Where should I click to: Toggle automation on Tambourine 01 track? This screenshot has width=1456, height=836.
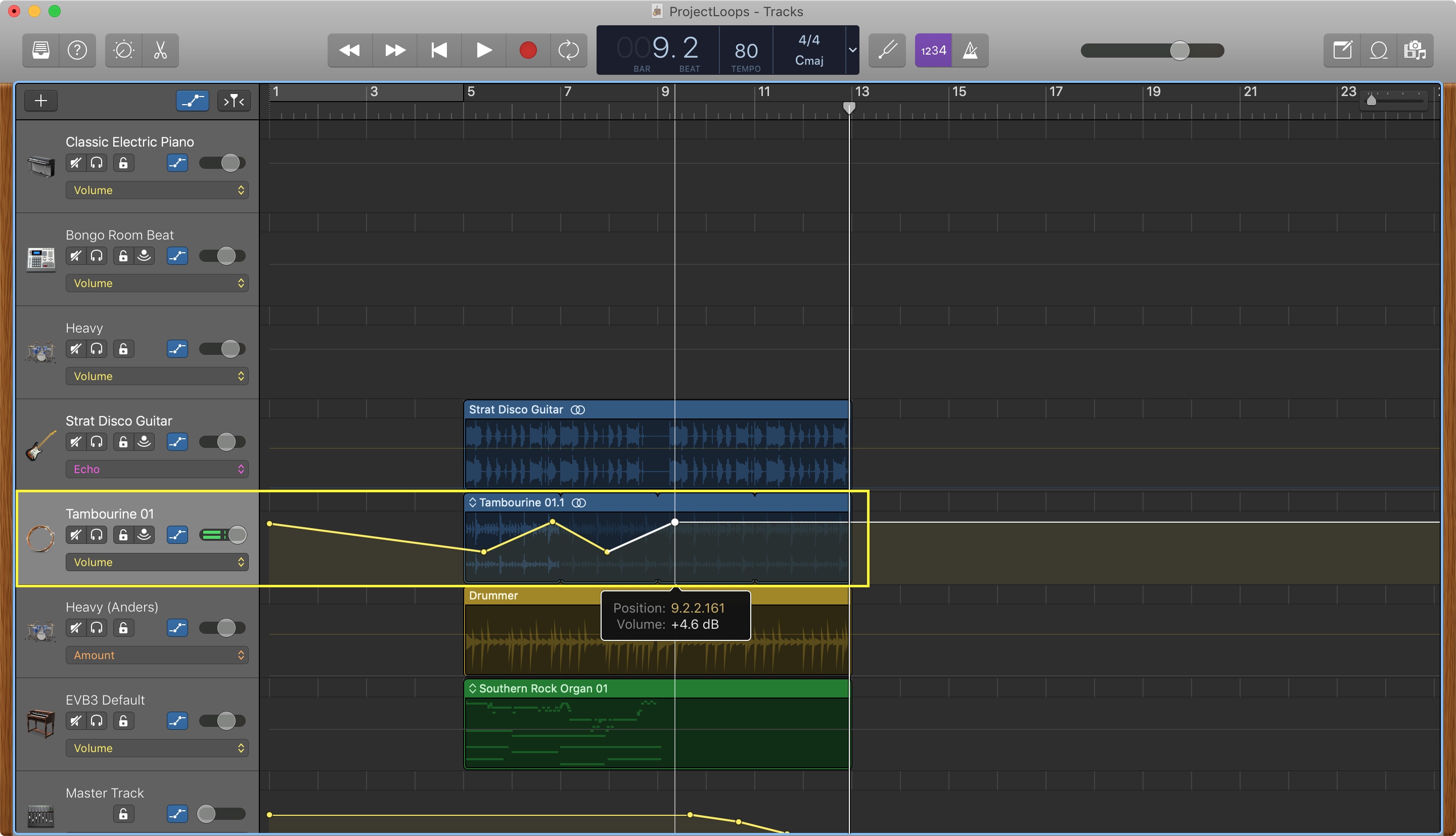177,535
